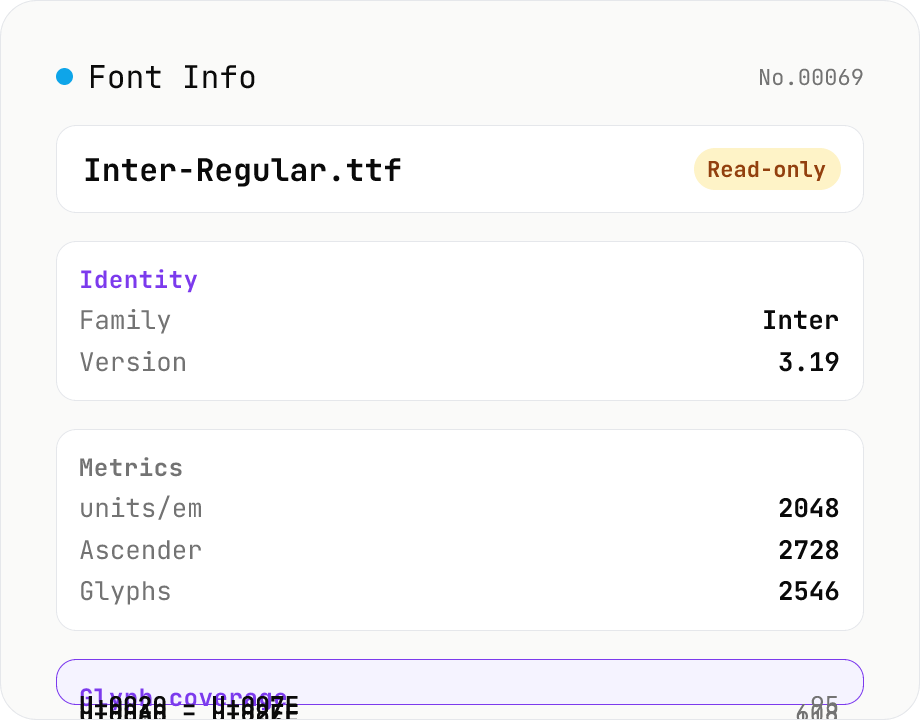The image size is (920, 720).
Task: Select the units/em value 2048
Action: tap(809, 508)
